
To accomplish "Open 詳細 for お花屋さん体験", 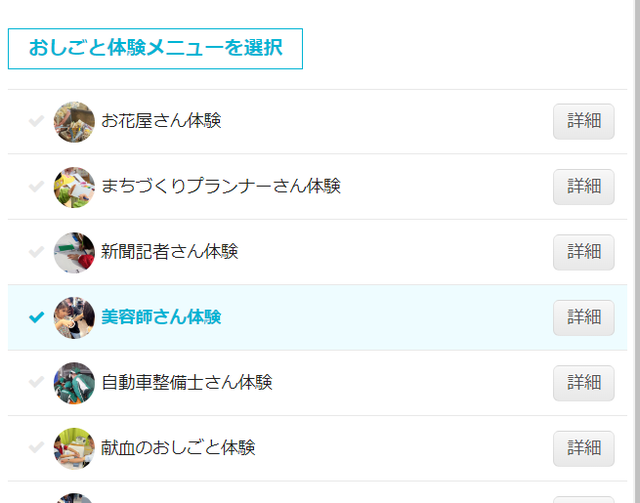I will pyautogui.click(x=584, y=121).
